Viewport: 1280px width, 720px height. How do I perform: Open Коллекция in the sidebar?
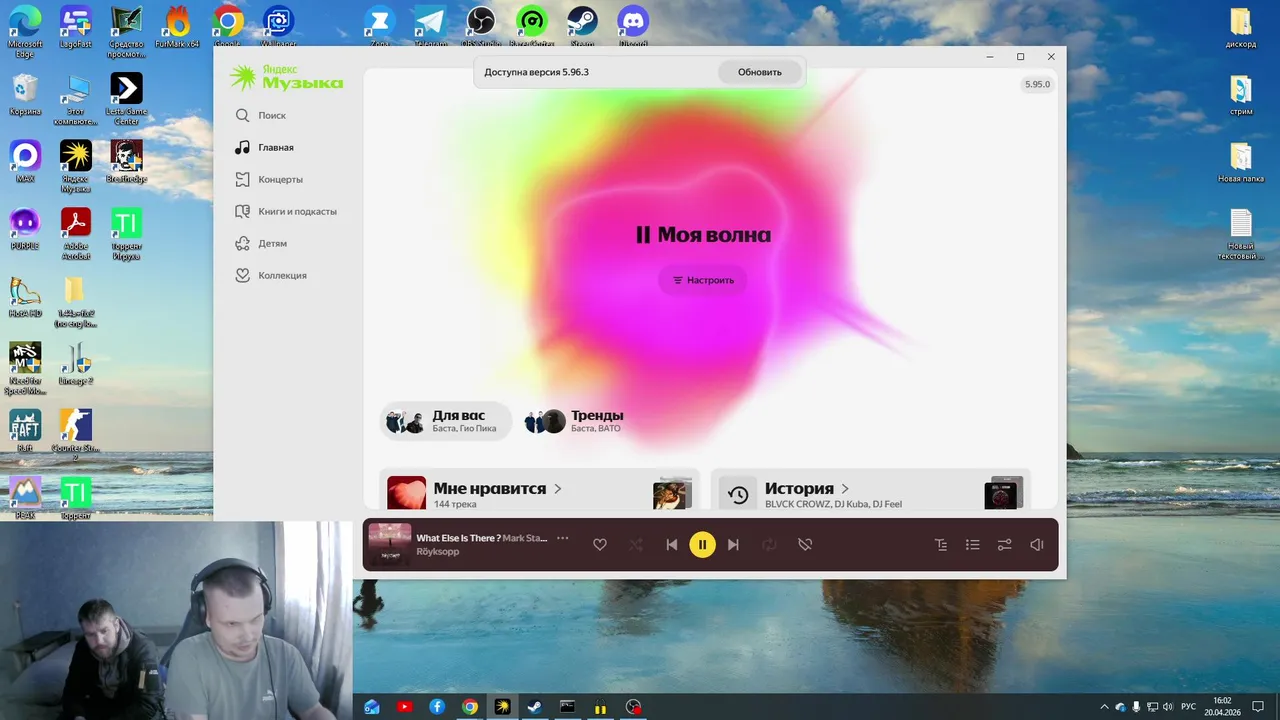(270, 275)
